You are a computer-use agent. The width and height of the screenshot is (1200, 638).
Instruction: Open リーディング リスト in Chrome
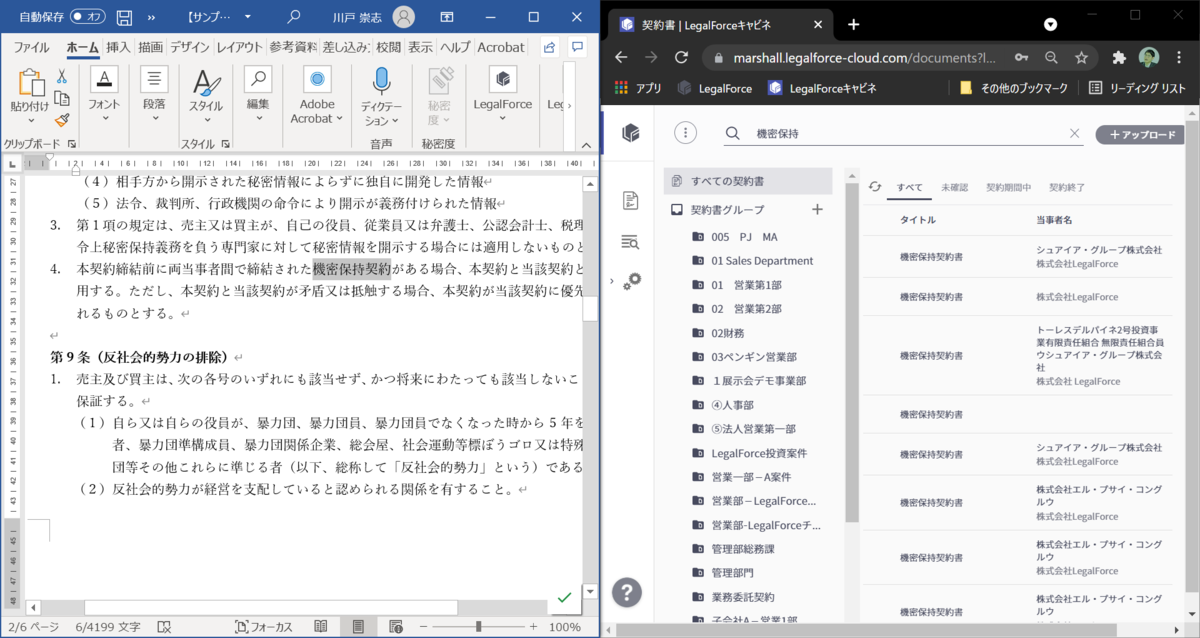[x=1137, y=88]
